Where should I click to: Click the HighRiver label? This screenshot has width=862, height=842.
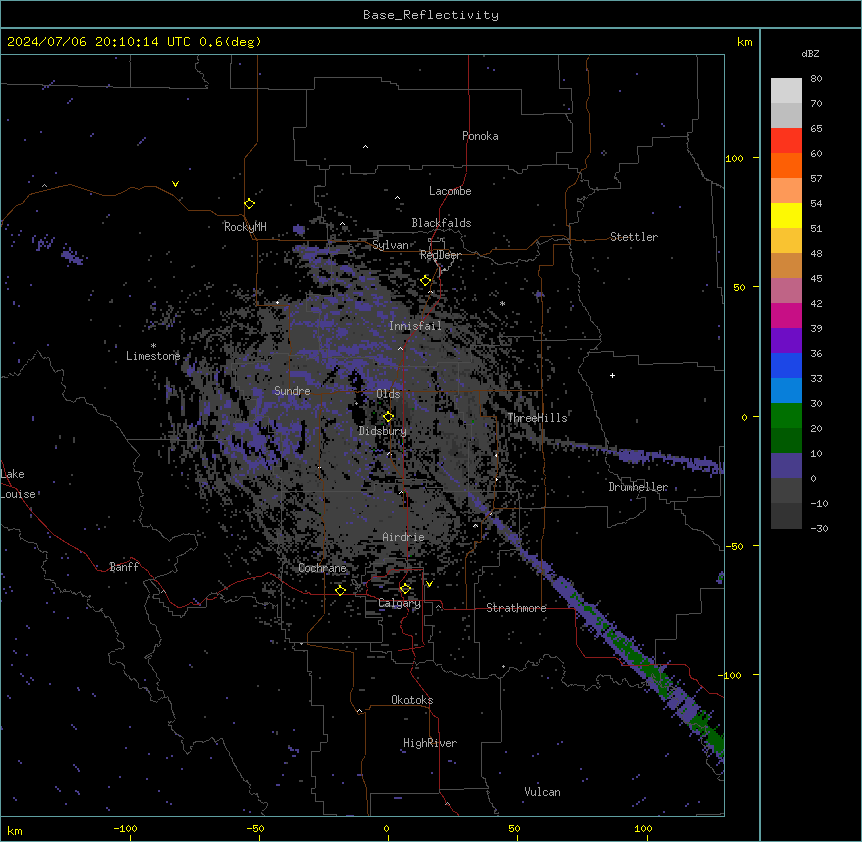tap(430, 743)
